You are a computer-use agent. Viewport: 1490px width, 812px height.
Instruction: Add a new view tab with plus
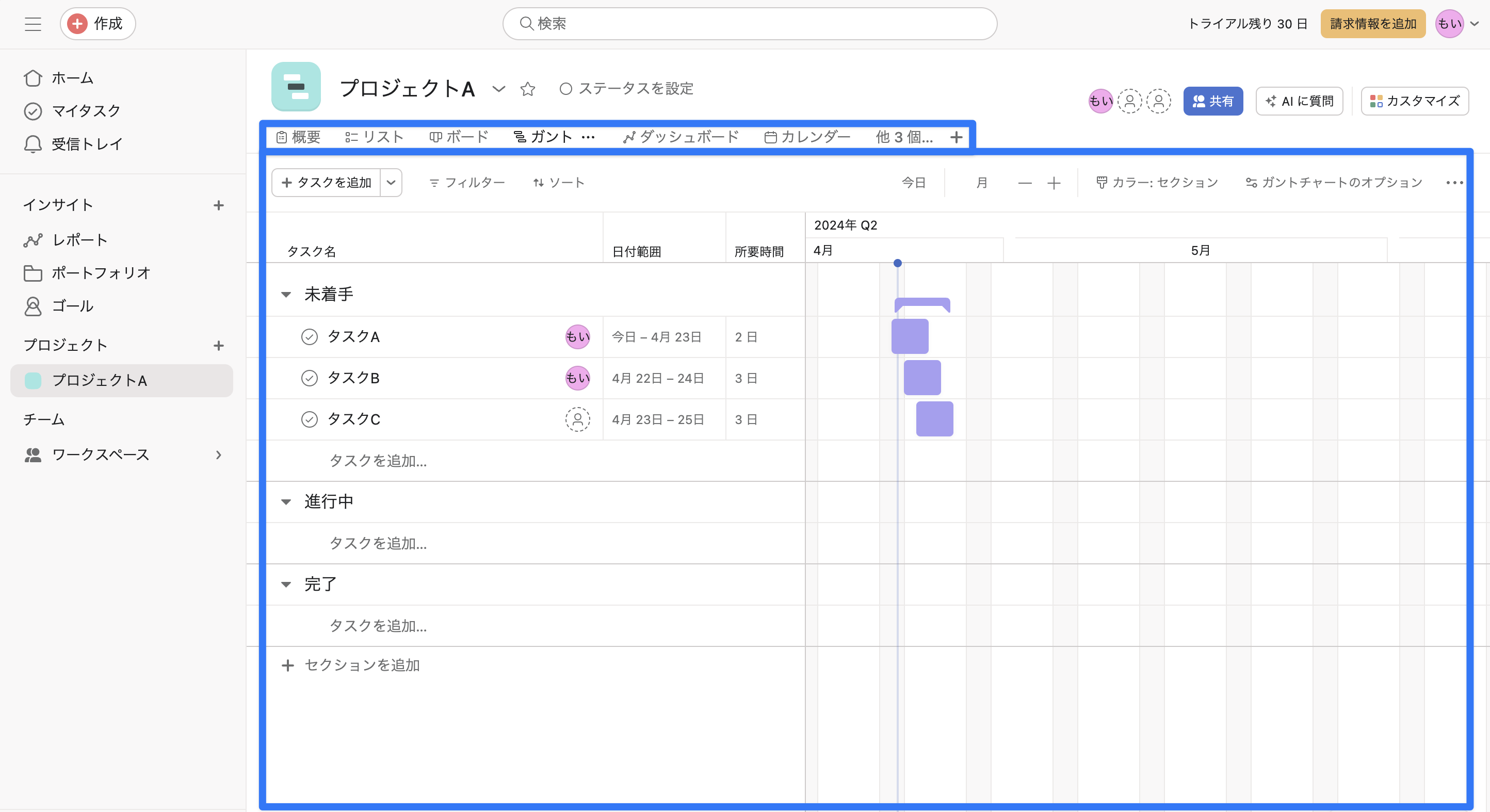[x=957, y=137]
